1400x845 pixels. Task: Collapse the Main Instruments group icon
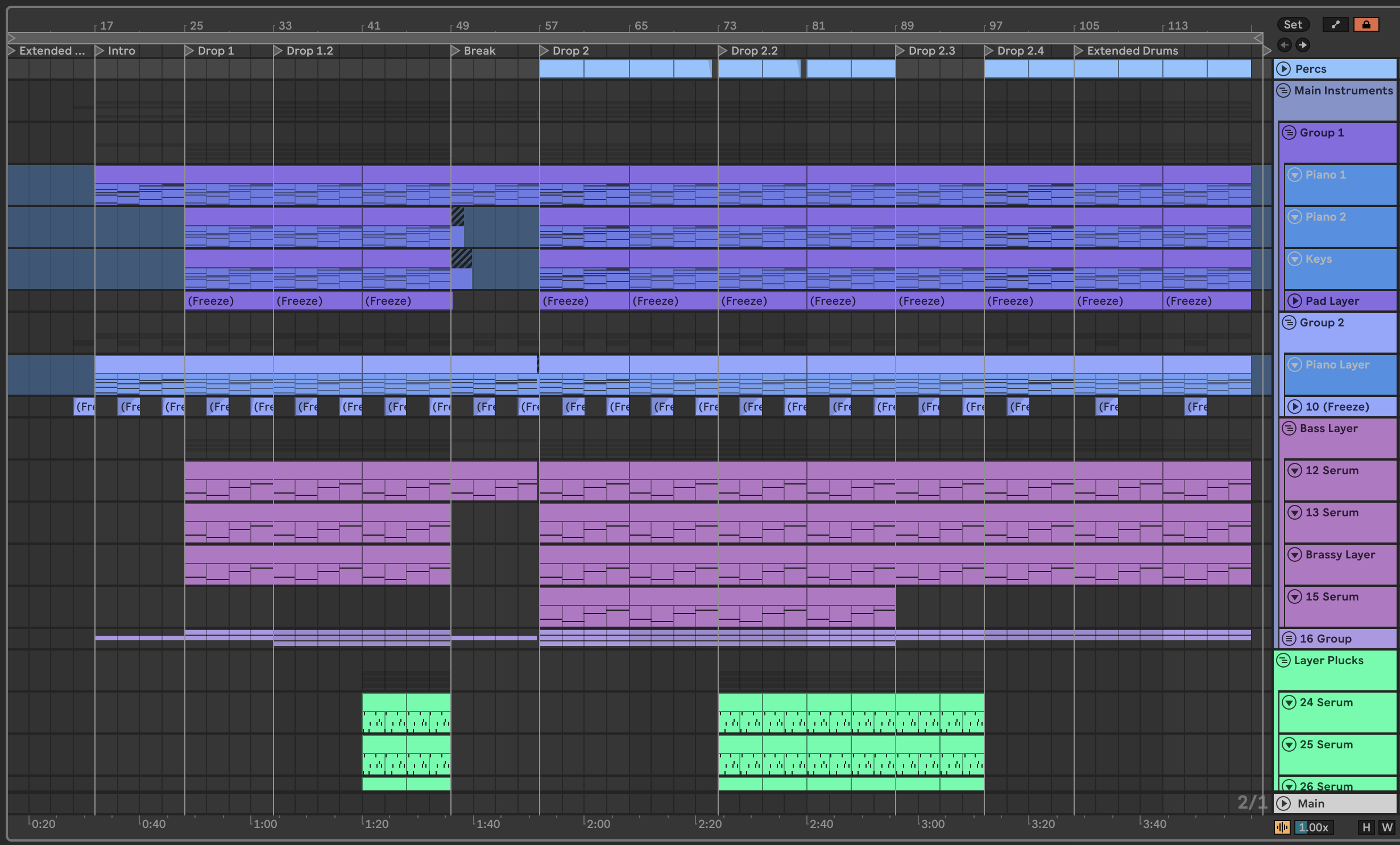point(1283,90)
